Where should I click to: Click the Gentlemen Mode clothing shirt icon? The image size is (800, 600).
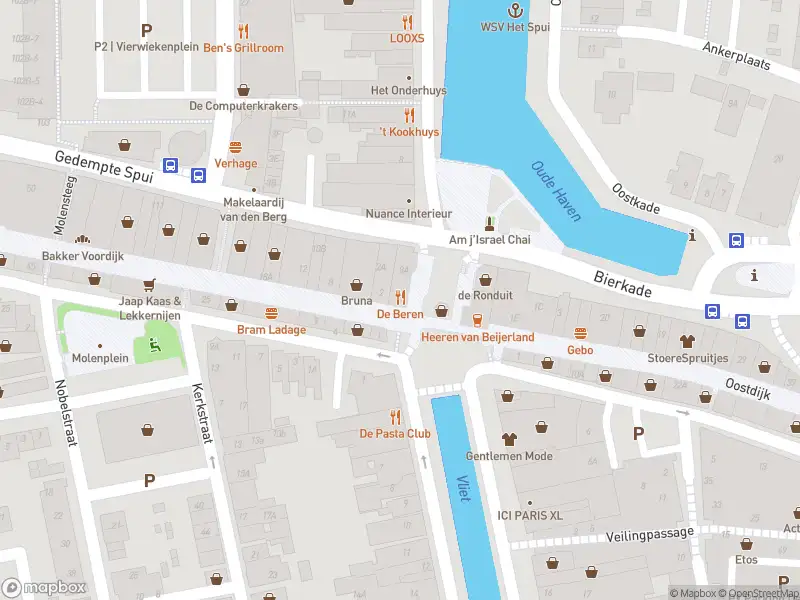[x=509, y=439]
